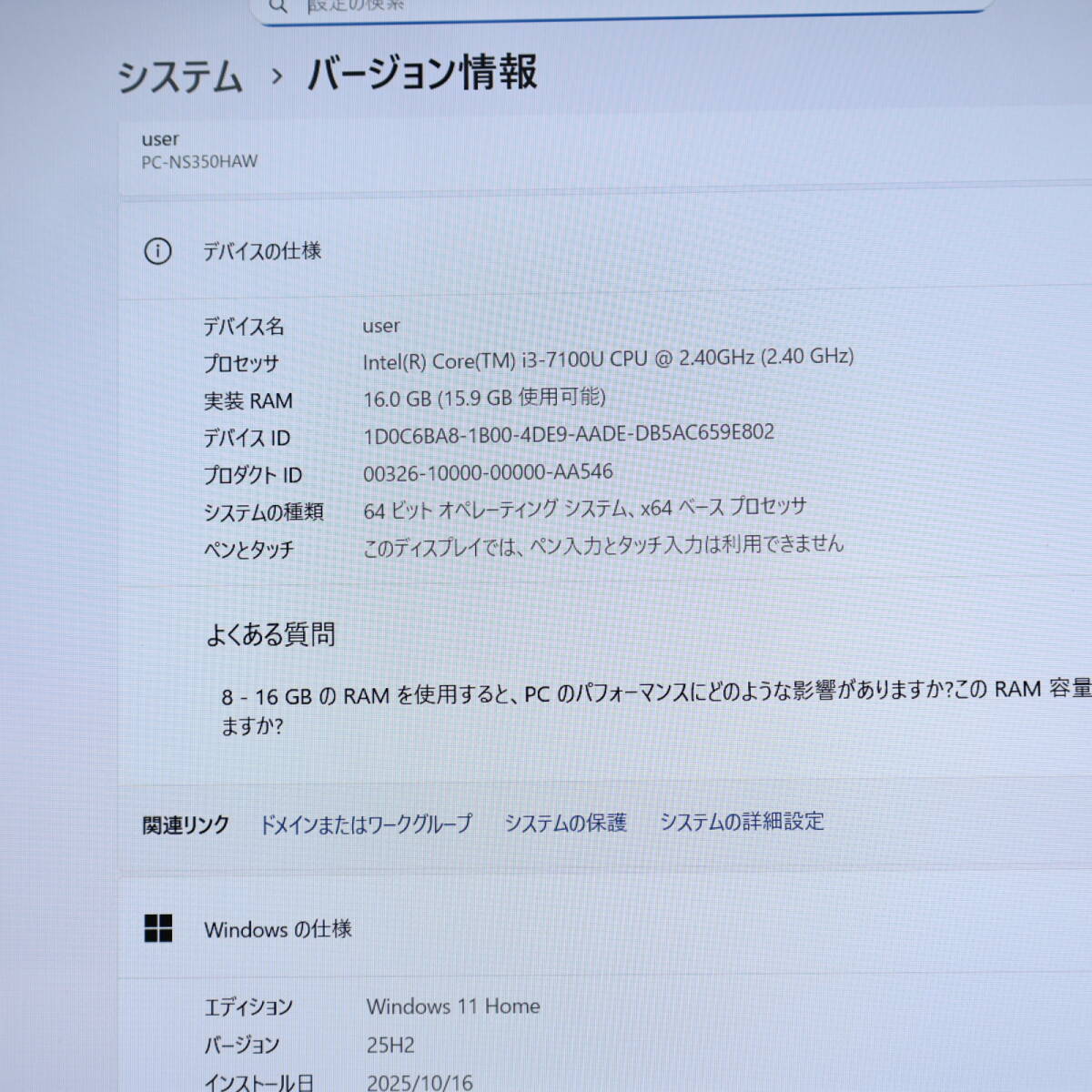Click the device specification info icon

click(x=157, y=251)
